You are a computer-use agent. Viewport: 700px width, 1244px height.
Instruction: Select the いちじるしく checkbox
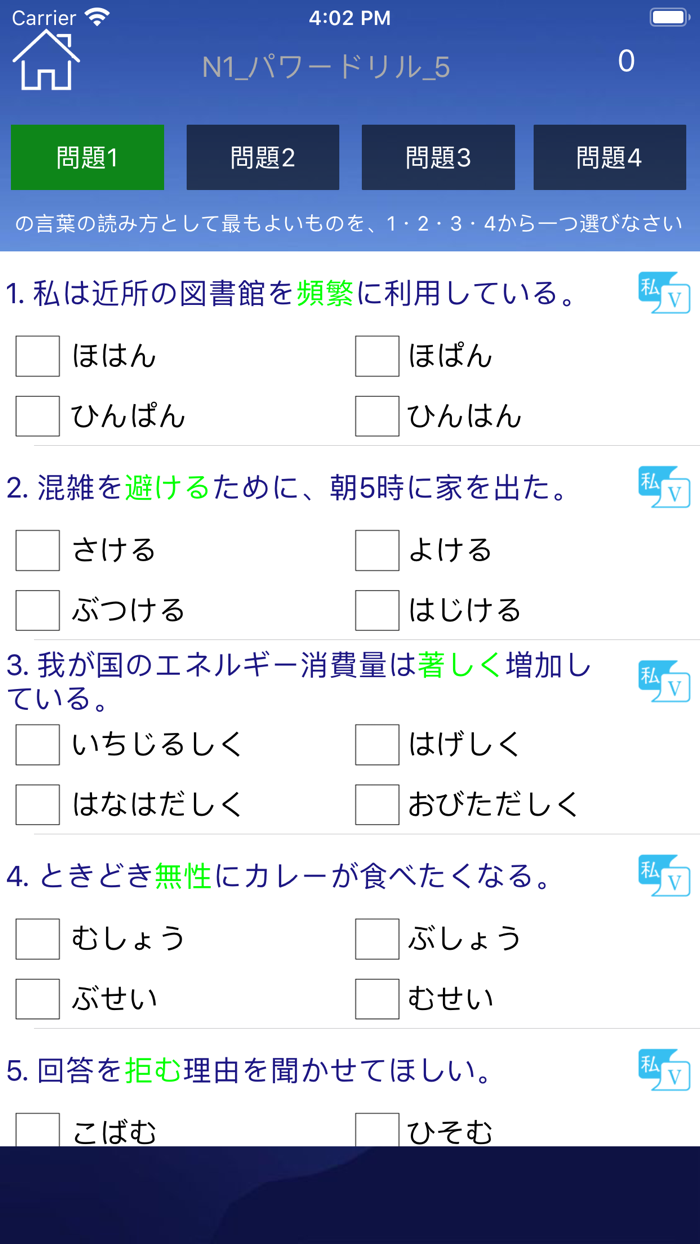[38, 744]
